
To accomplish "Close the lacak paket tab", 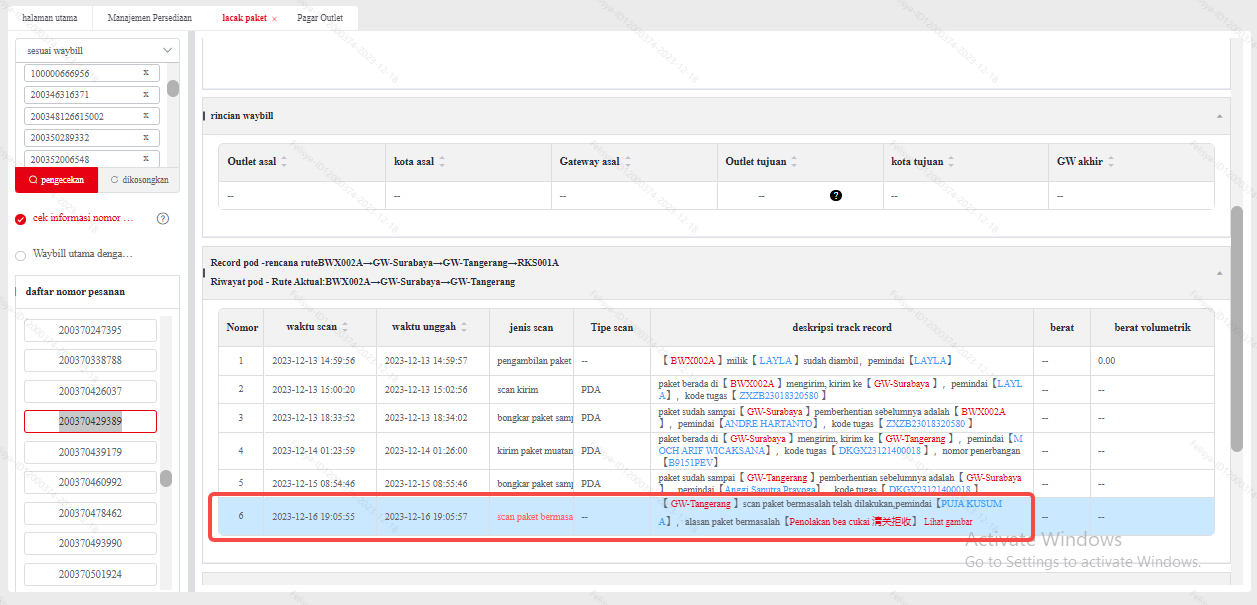I will 275,19.
